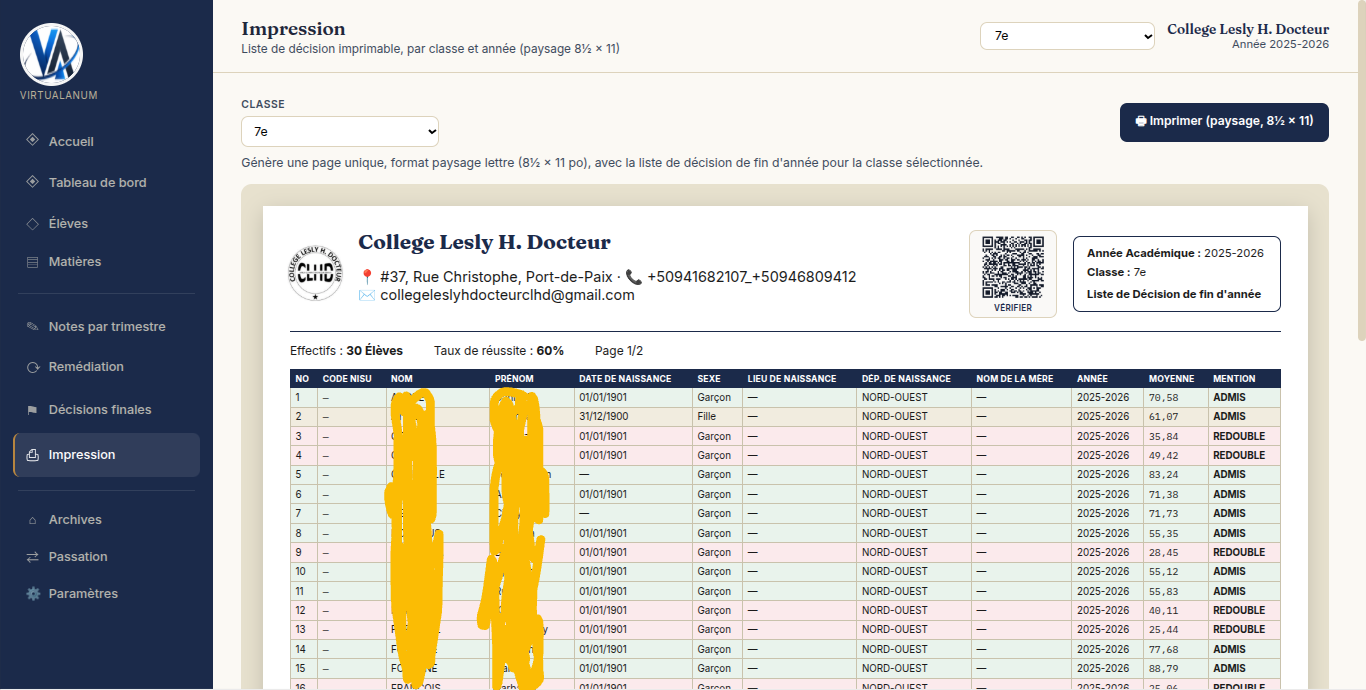Click the REDOUBLE mention in row 3
Image resolution: width=1366 pixels, height=690 pixels.
1239,436
